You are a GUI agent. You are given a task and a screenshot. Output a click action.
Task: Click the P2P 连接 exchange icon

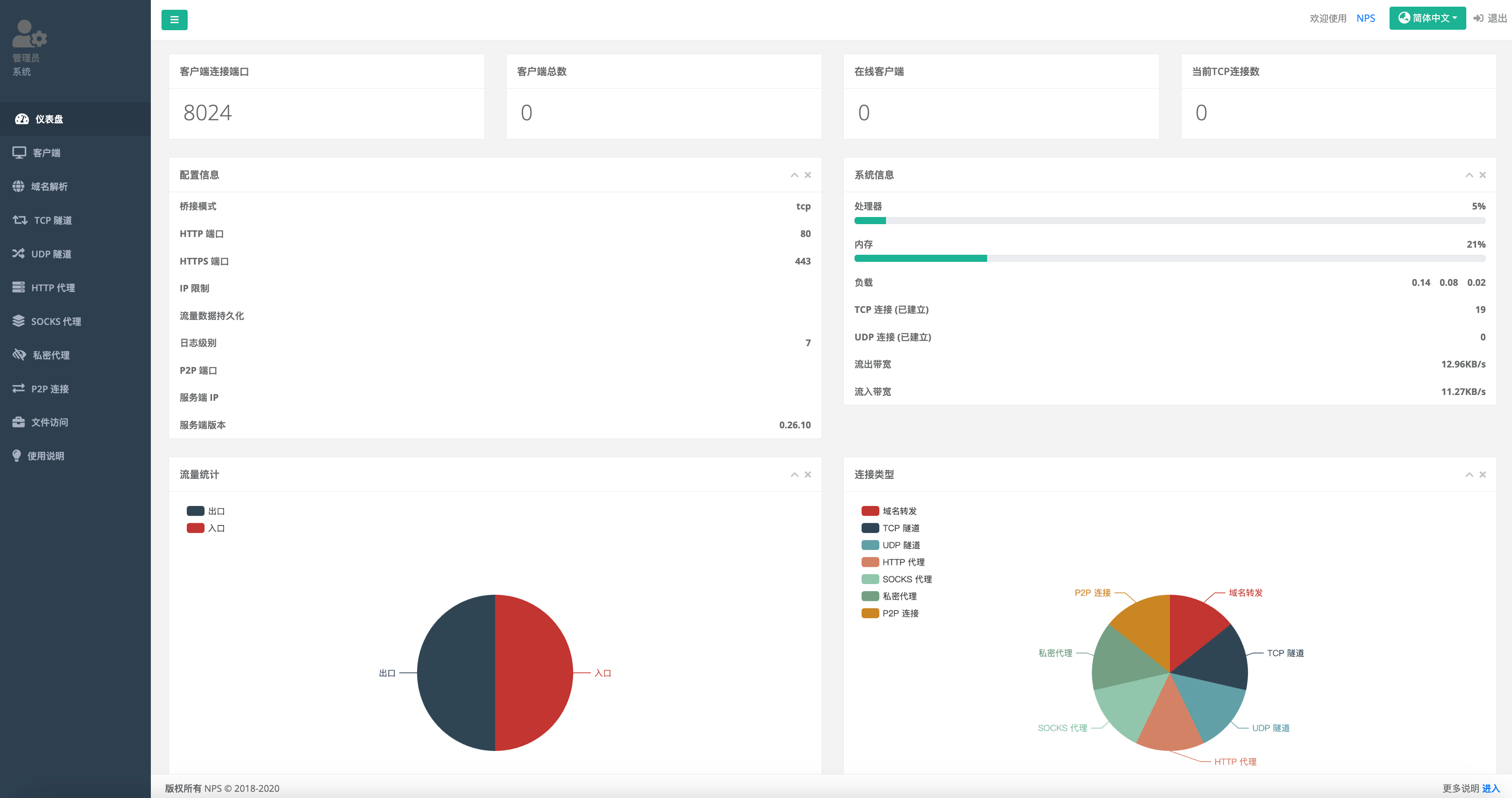pyautogui.click(x=19, y=388)
